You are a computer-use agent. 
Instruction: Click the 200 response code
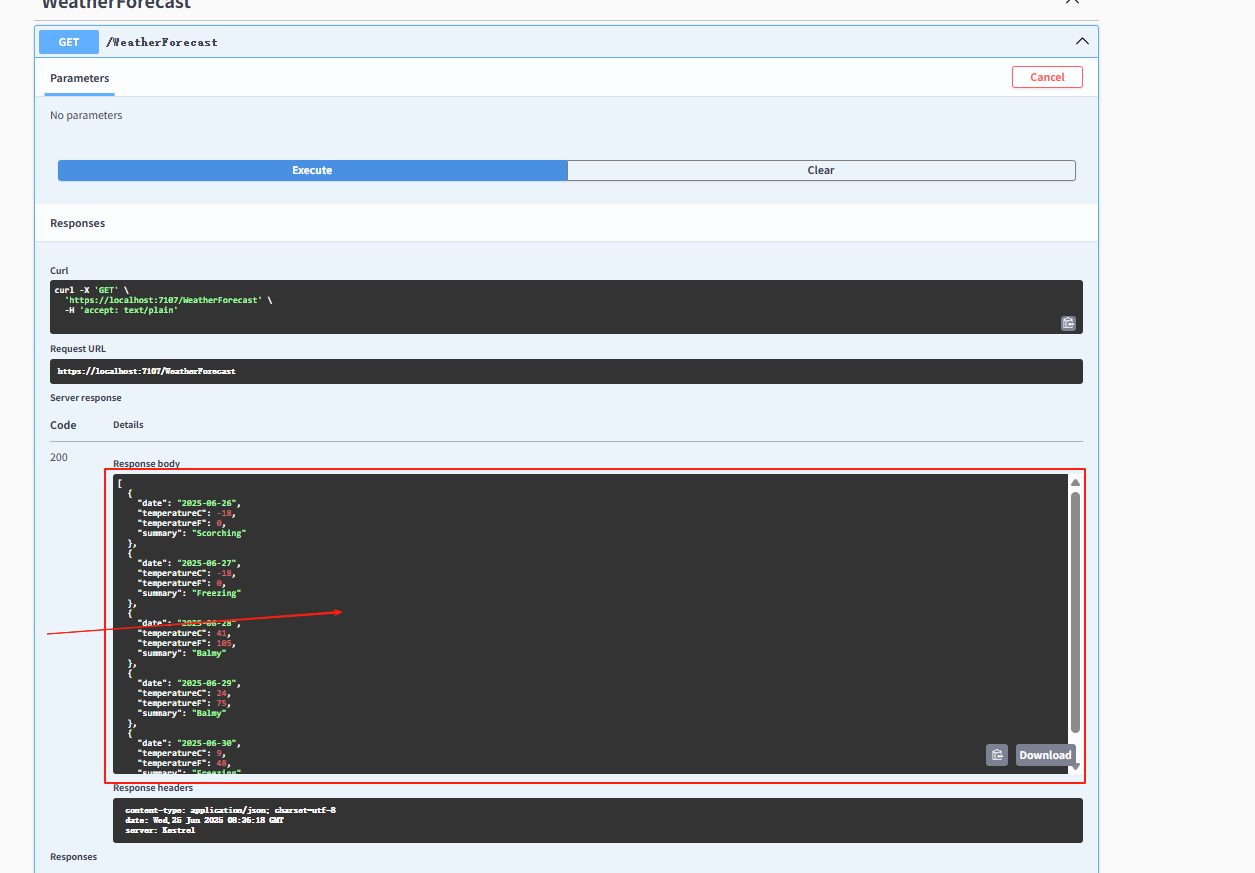tap(59, 457)
